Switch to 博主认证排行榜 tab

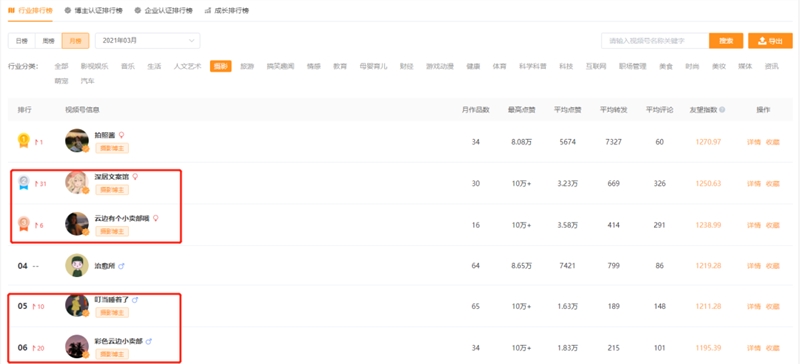point(94,11)
